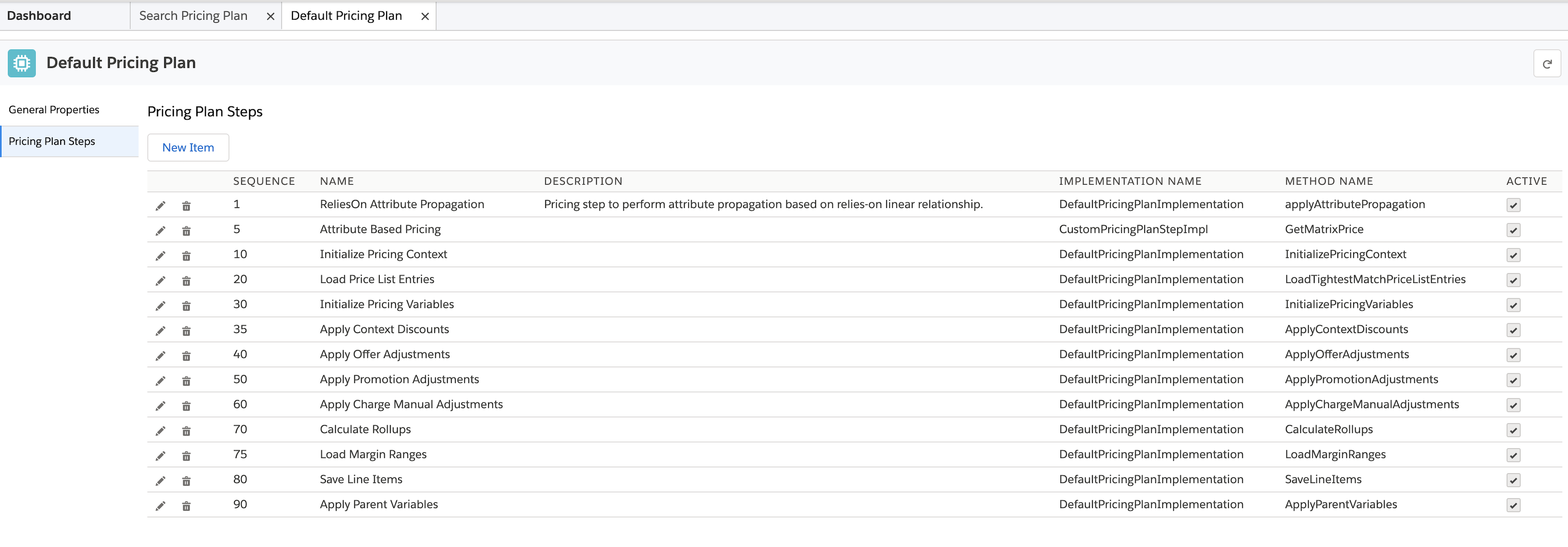Edit the Initialize Pricing Variables step
This screenshot has width=1568, height=547.
pyautogui.click(x=160, y=306)
